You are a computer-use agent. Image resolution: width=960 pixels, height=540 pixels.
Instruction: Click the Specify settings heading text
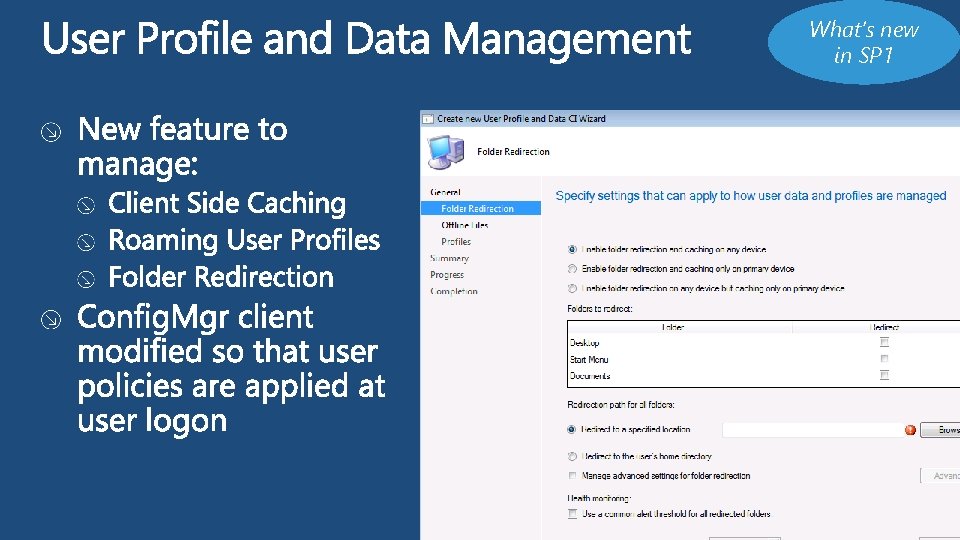pos(751,196)
